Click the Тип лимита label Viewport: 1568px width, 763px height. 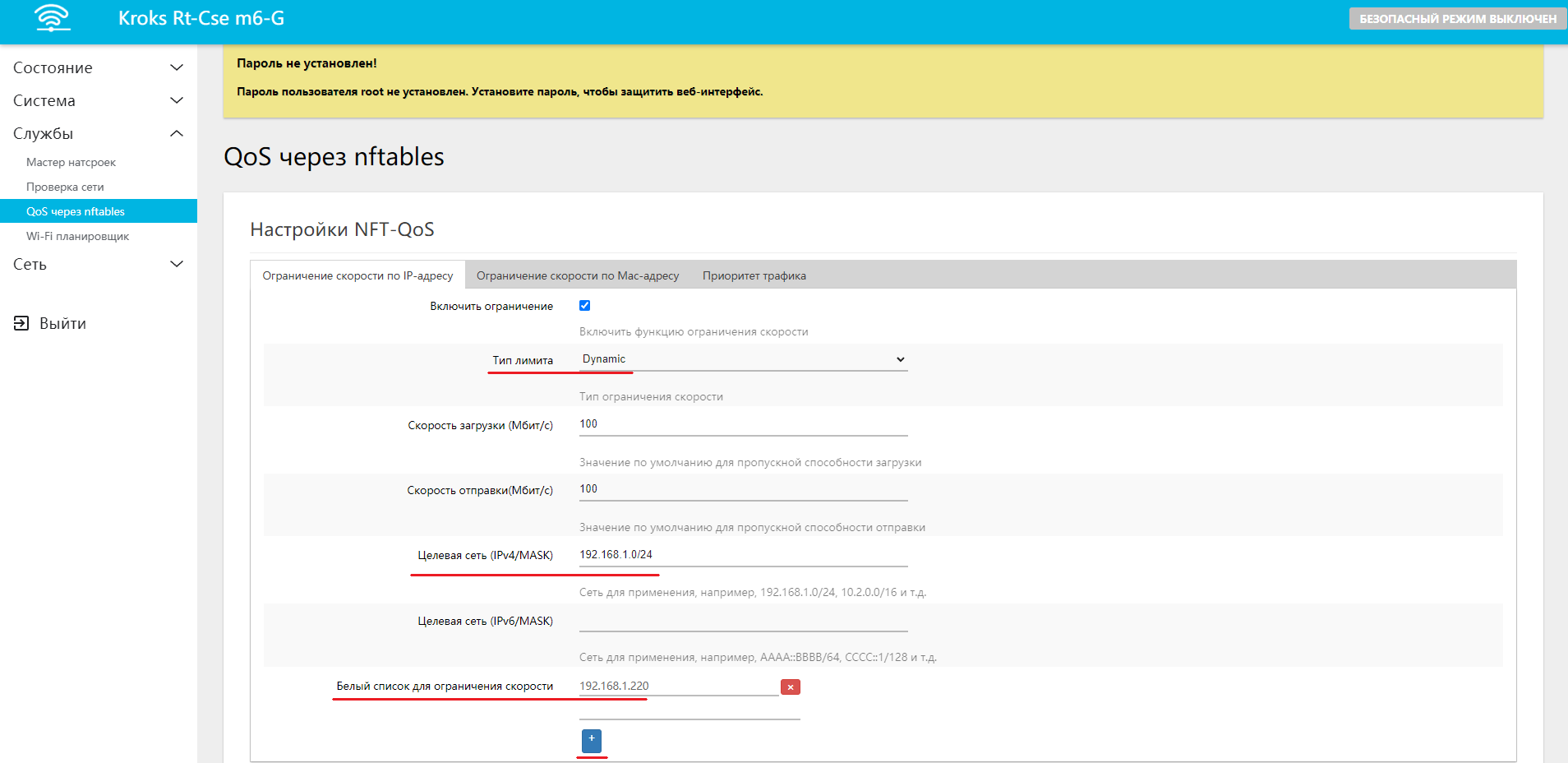click(523, 360)
